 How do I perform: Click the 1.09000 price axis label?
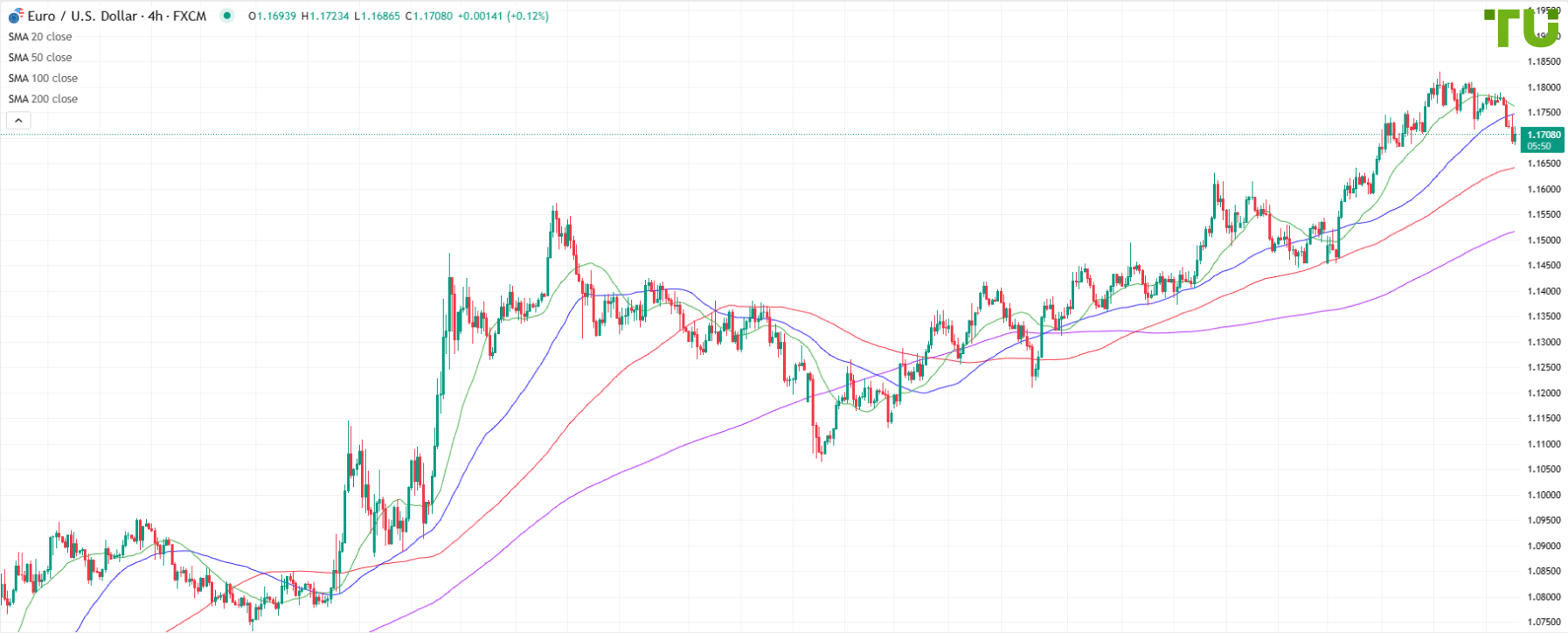[x=1544, y=546]
